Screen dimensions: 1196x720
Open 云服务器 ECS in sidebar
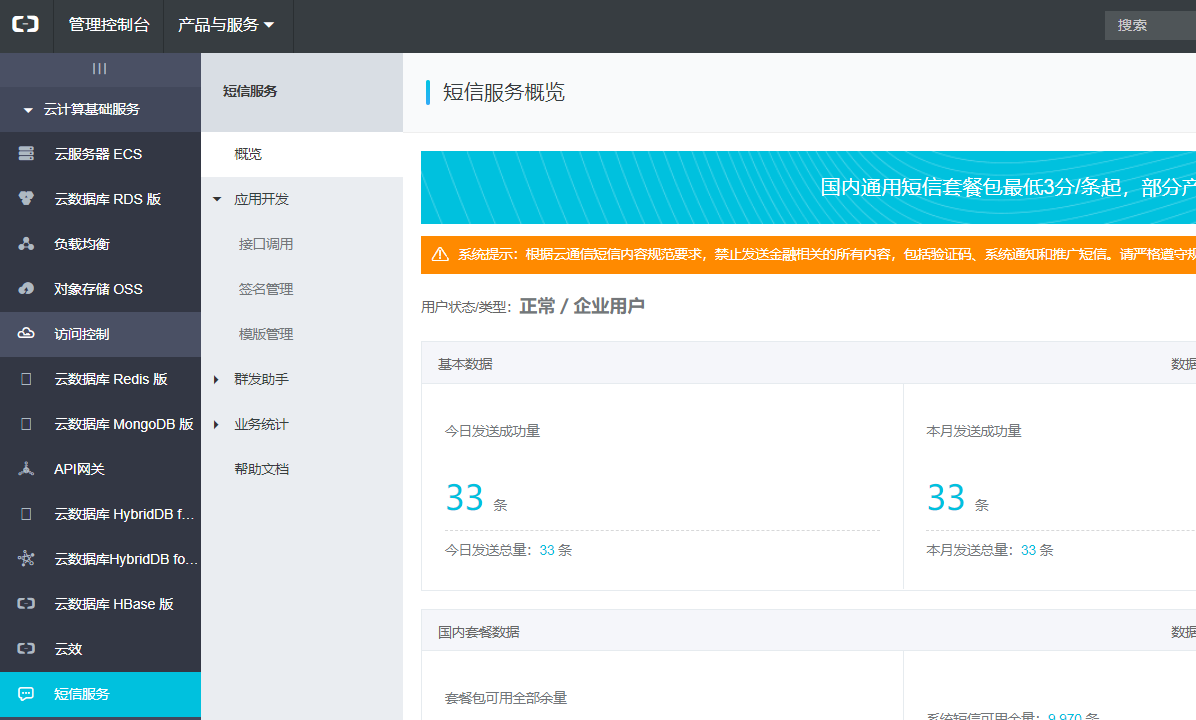click(x=98, y=154)
